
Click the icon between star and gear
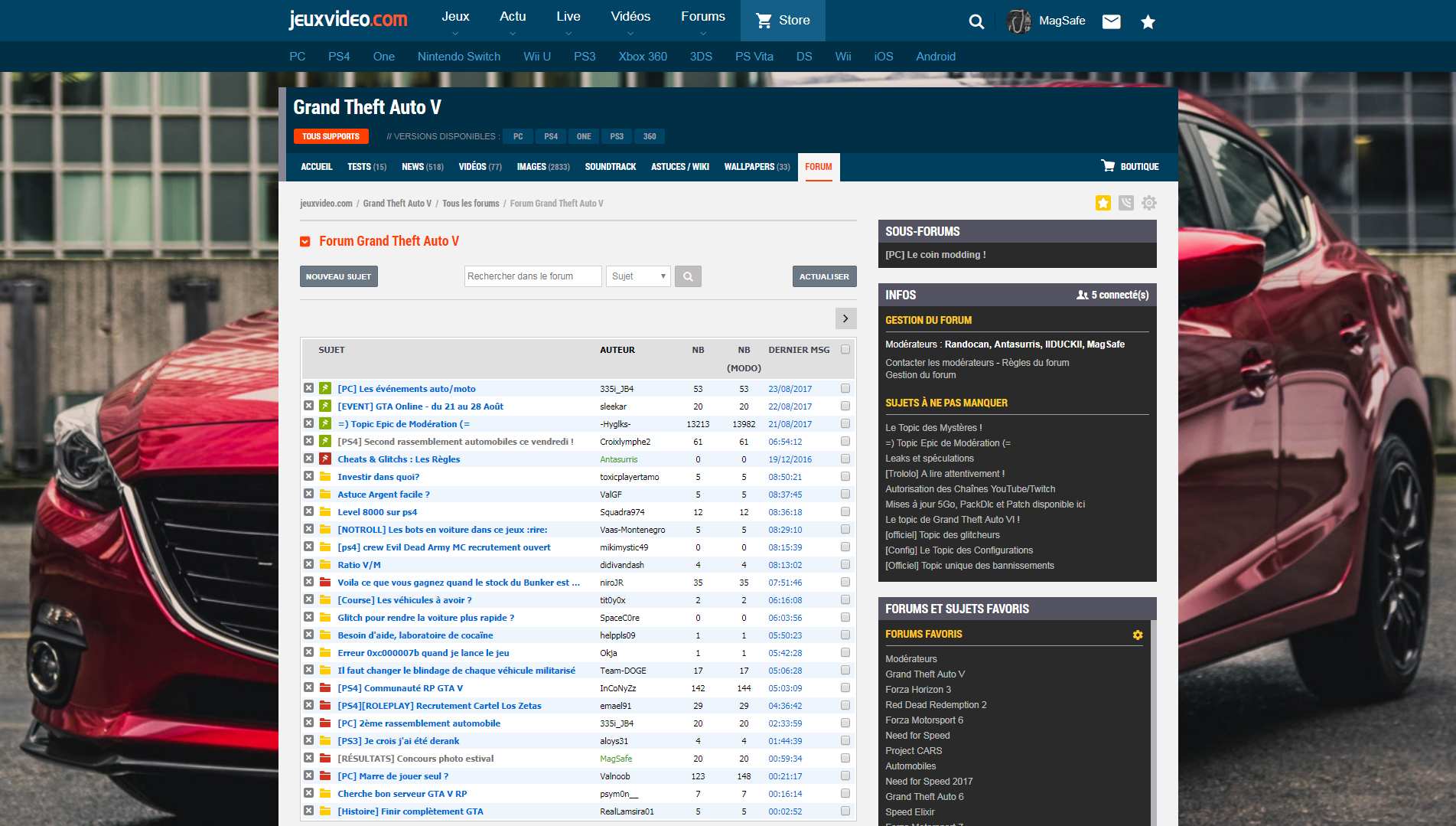coord(1125,203)
